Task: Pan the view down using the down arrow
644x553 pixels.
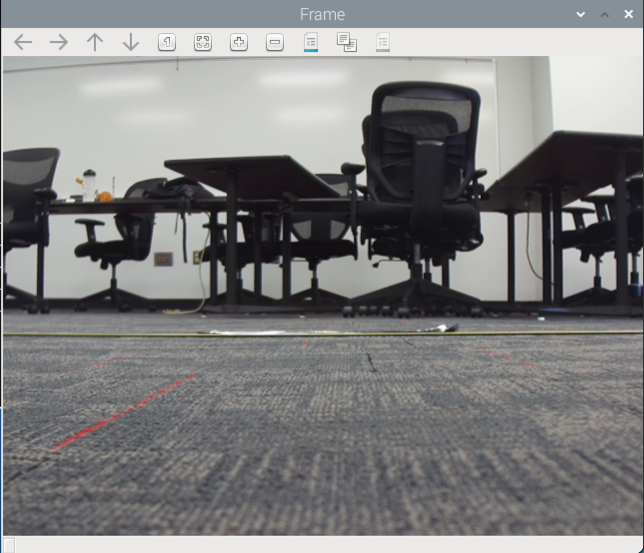Action: point(131,42)
